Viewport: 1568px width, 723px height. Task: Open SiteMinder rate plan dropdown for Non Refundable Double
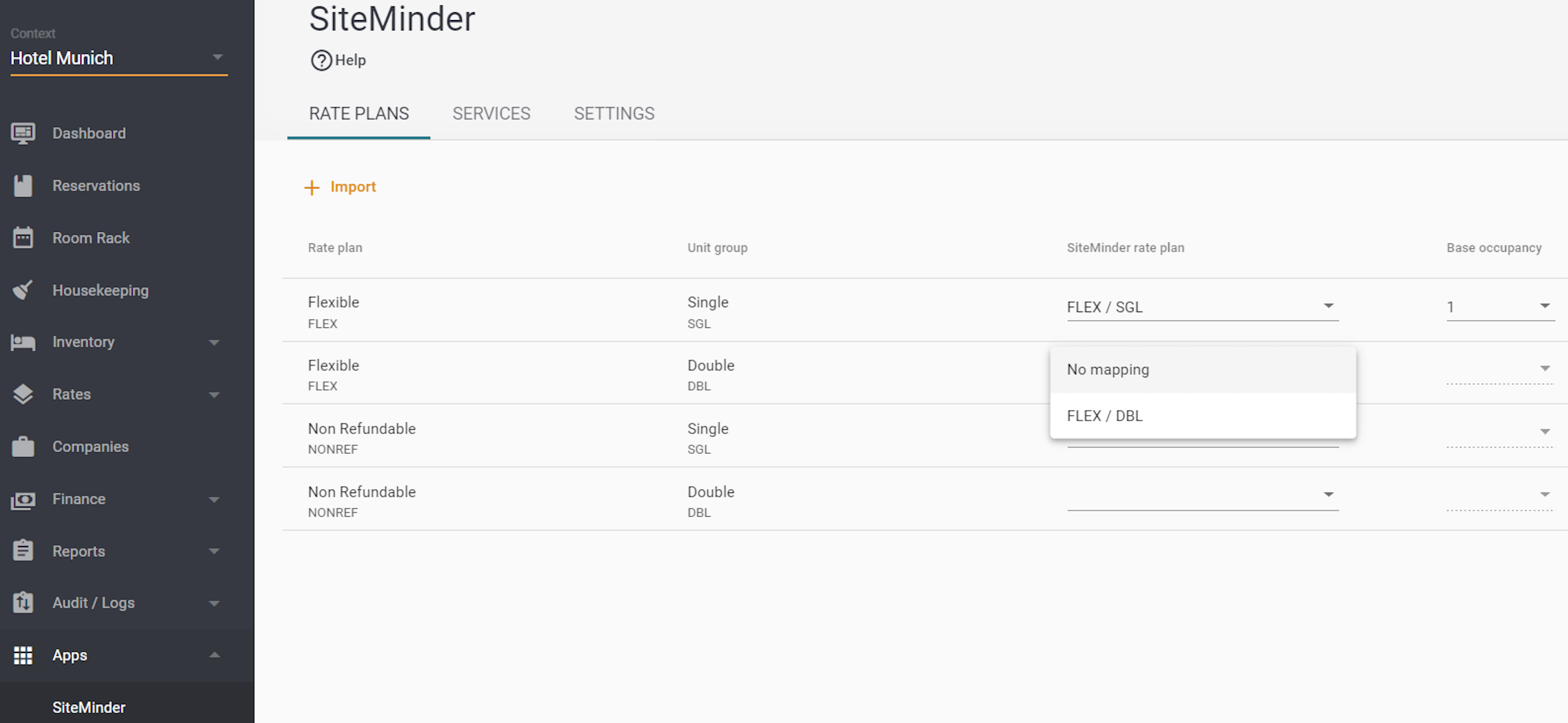1203,495
